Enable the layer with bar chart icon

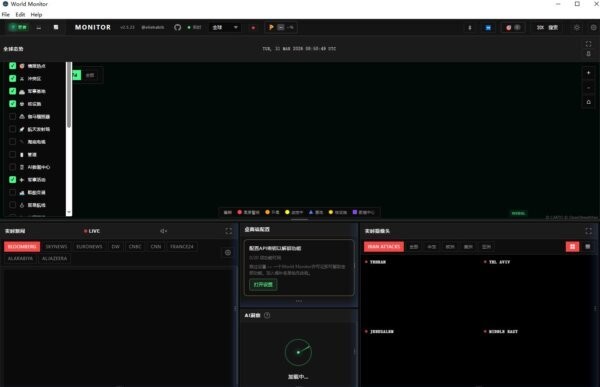point(13,192)
